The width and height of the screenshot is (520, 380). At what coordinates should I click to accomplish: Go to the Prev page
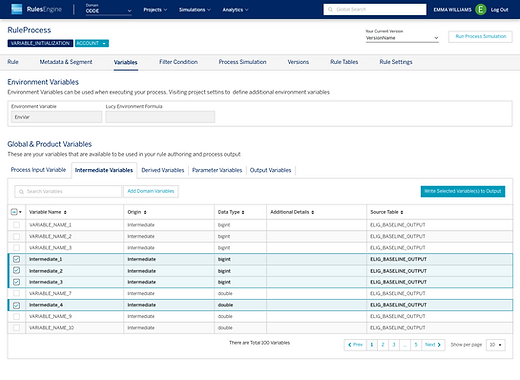[x=355, y=345]
